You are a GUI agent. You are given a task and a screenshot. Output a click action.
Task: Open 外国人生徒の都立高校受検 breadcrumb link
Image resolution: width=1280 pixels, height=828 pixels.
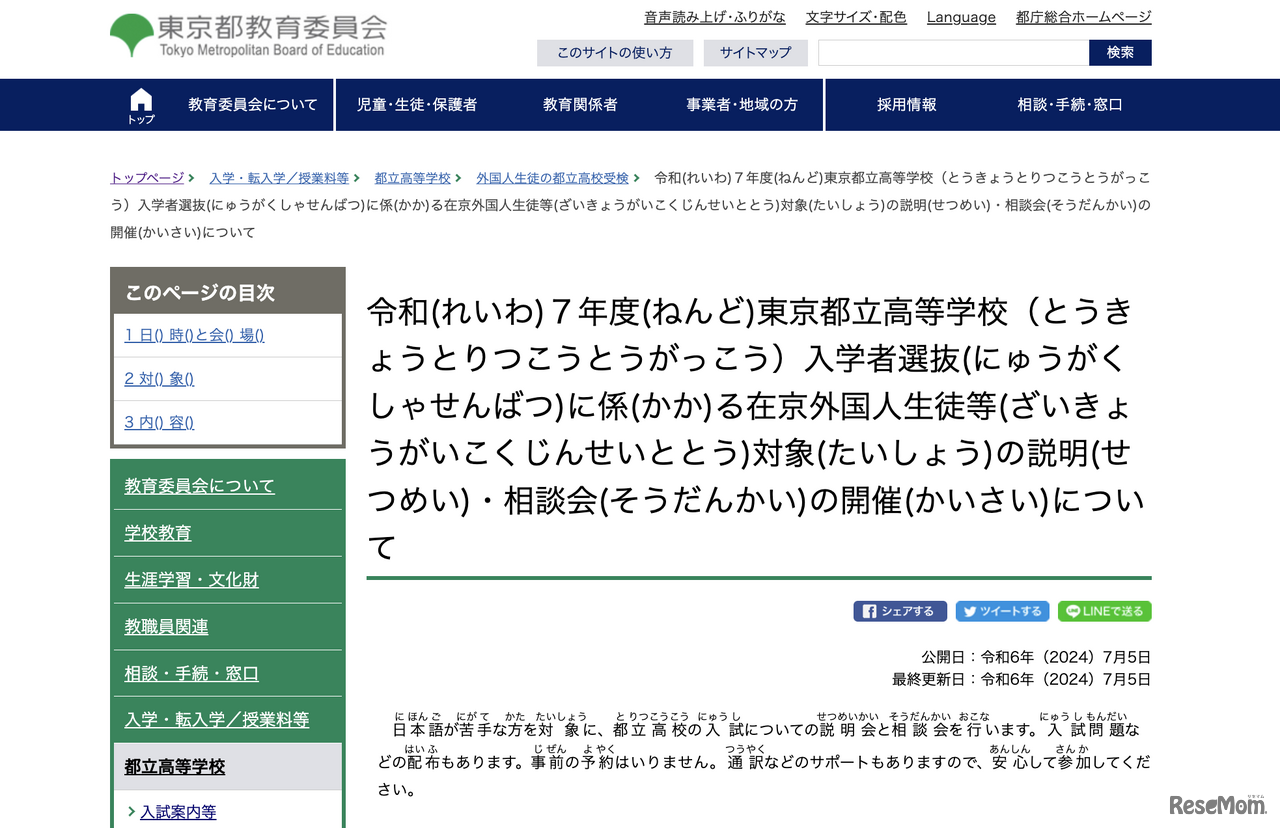click(x=552, y=178)
